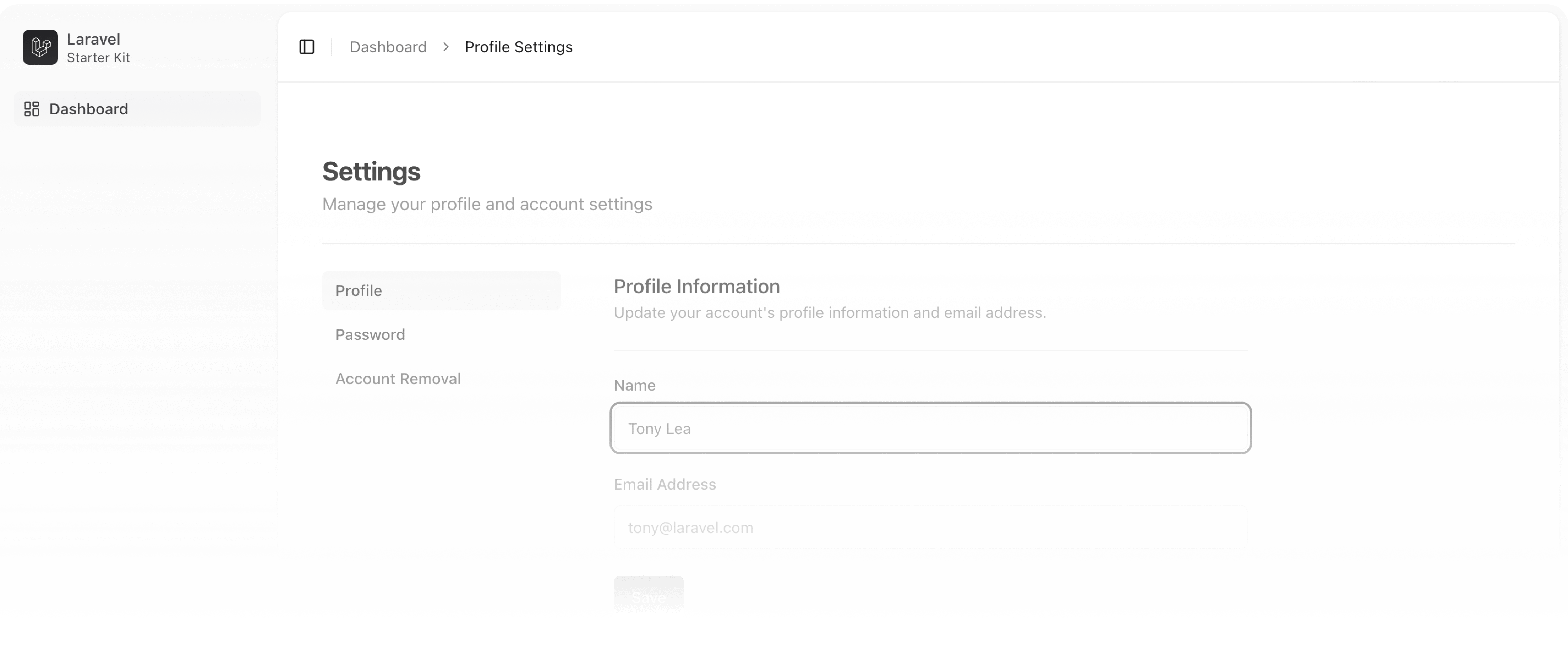Click the Laravel Starter Kit title text
Screen dimensions: 1568x671
98,47
